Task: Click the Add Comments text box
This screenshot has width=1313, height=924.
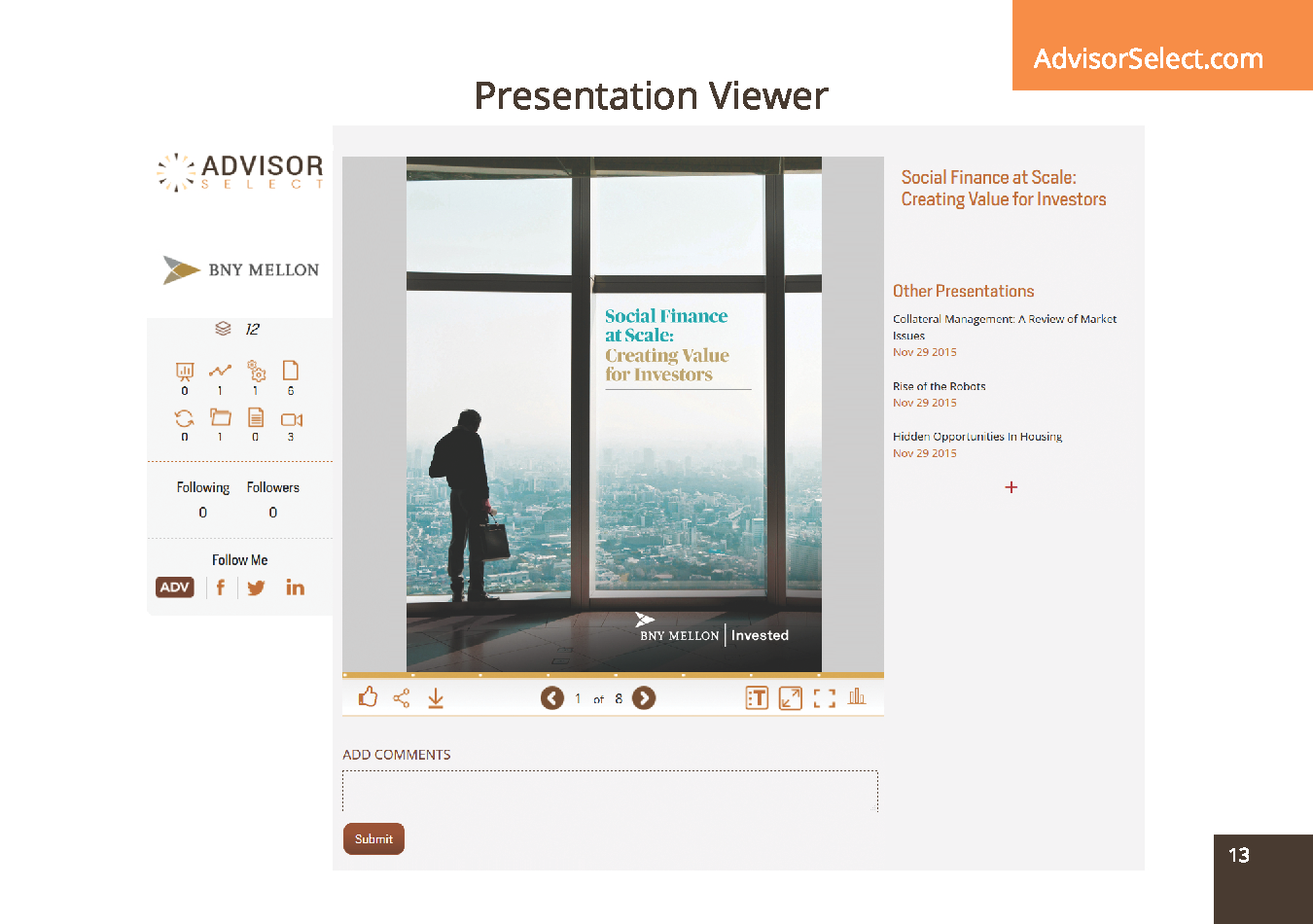Action: tap(610, 791)
